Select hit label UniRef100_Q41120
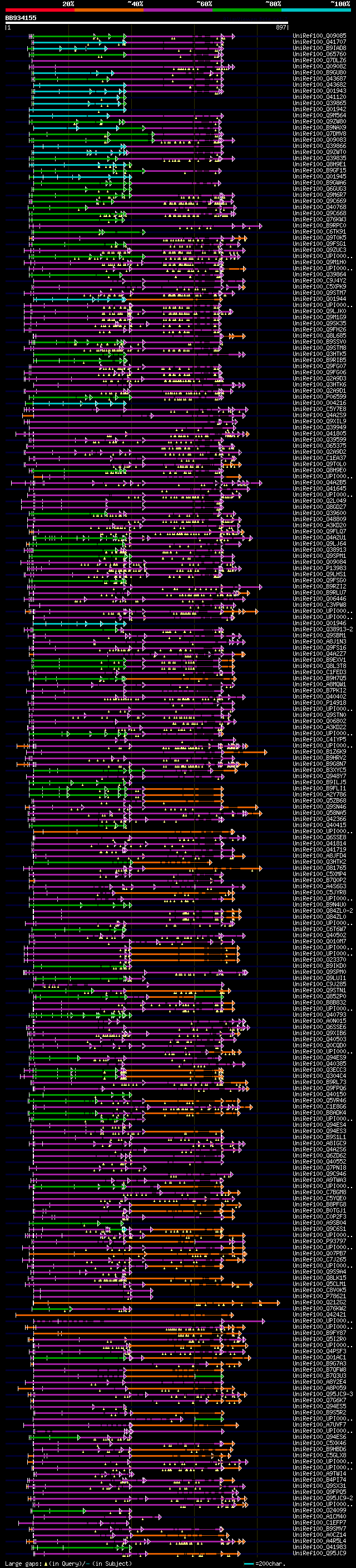356x1568 pixels. coord(319,97)
